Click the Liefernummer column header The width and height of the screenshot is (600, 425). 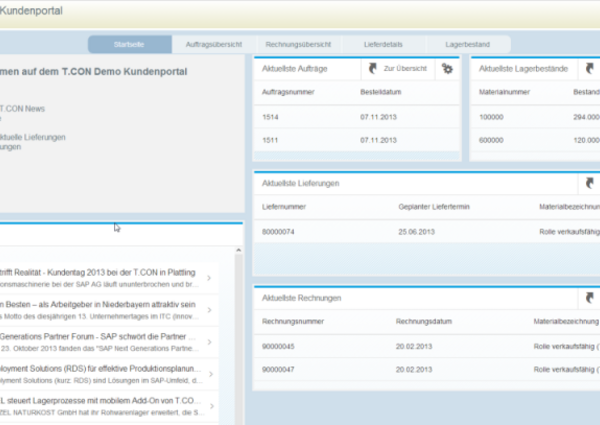[x=284, y=207]
